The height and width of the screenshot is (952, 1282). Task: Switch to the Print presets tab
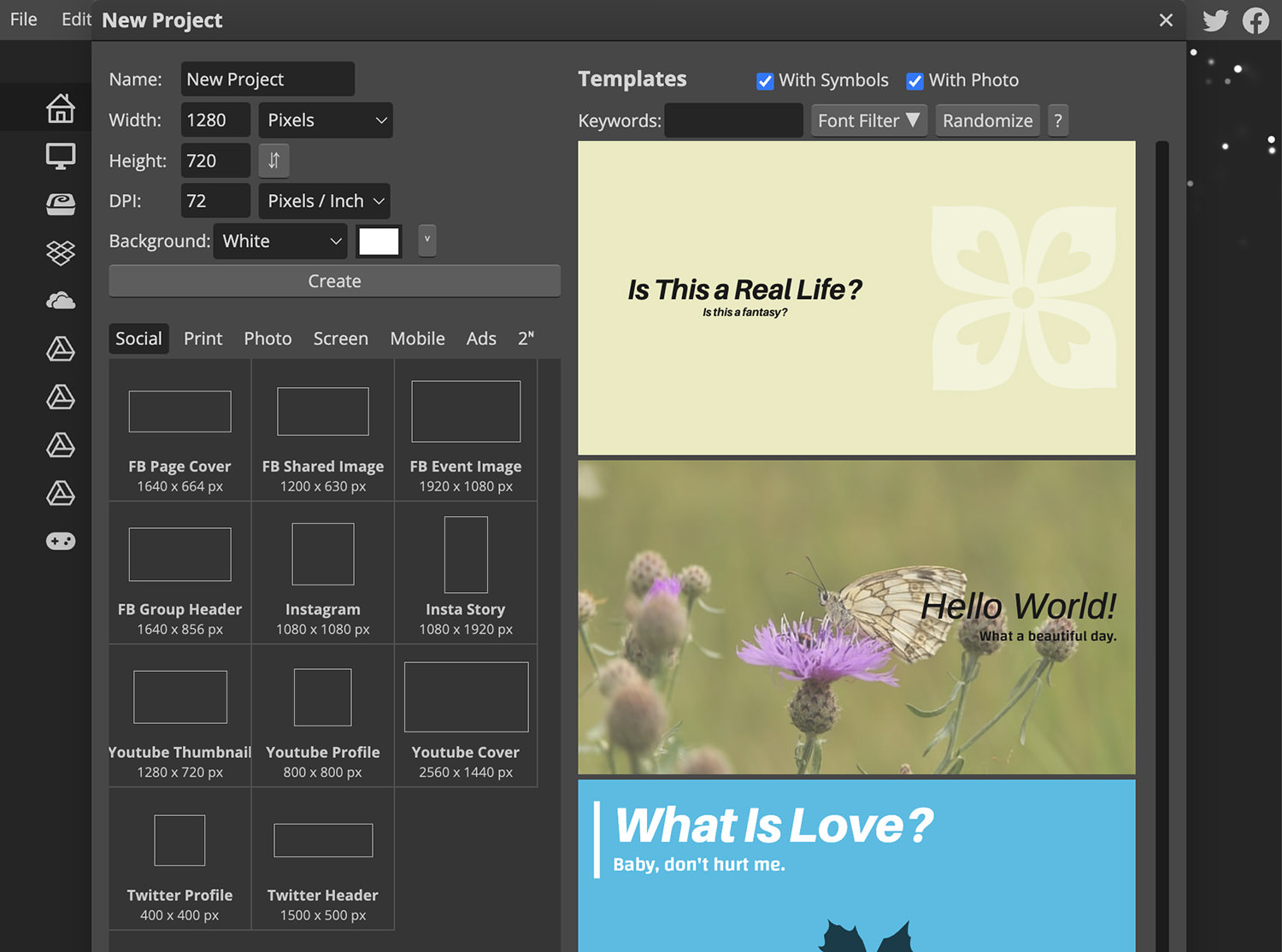[203, 338]
